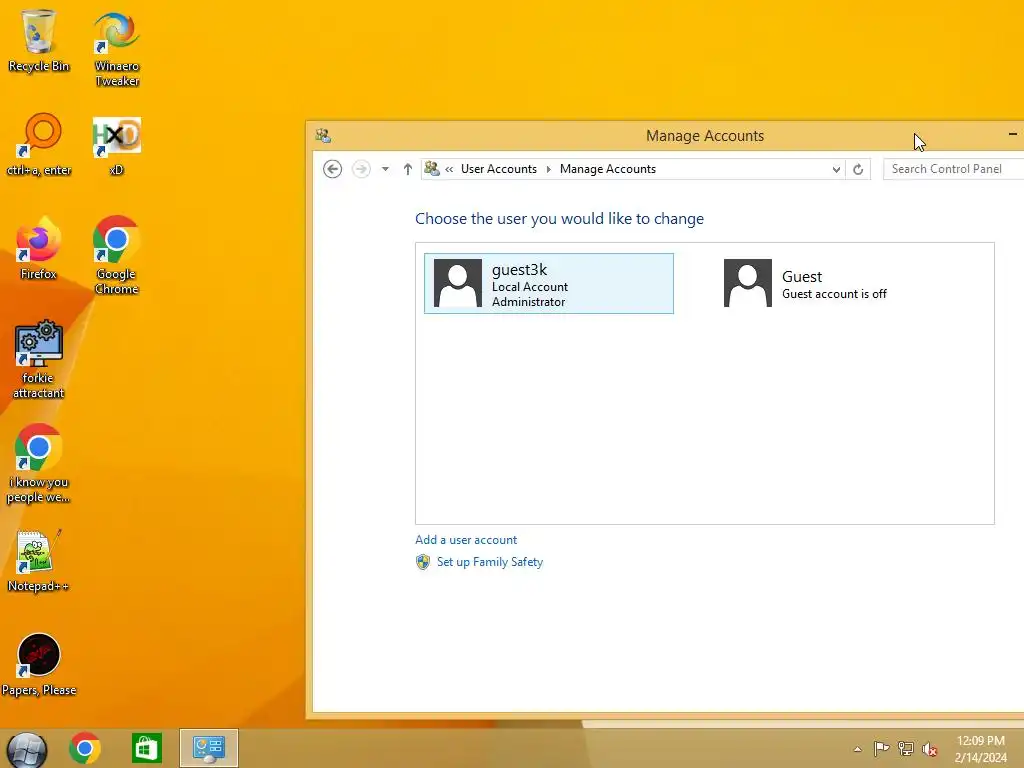Select the xD HxD desktop shortcut

pos(117,146)
